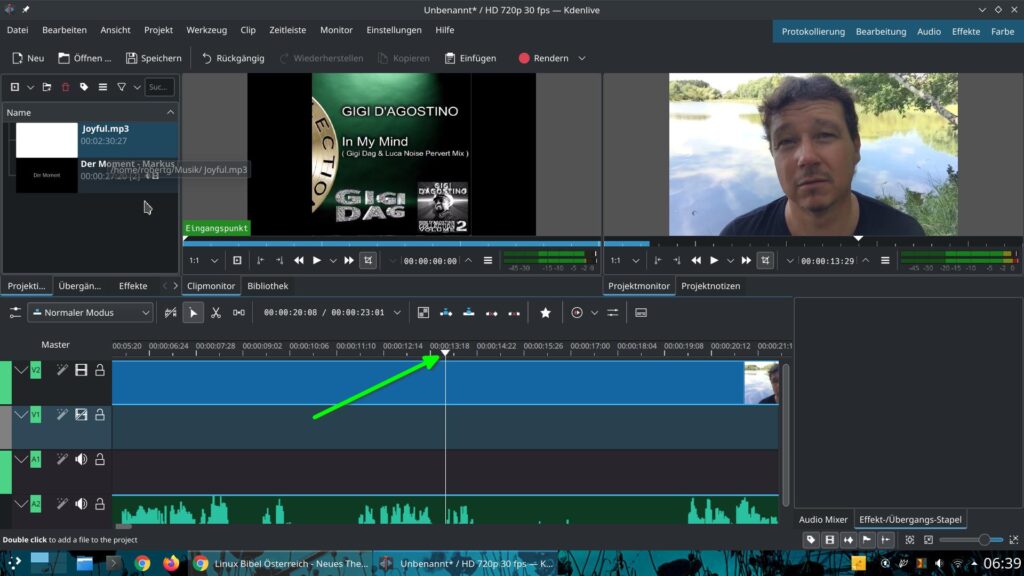Toggle clip monitor zone crop icon

coord(368,261)
